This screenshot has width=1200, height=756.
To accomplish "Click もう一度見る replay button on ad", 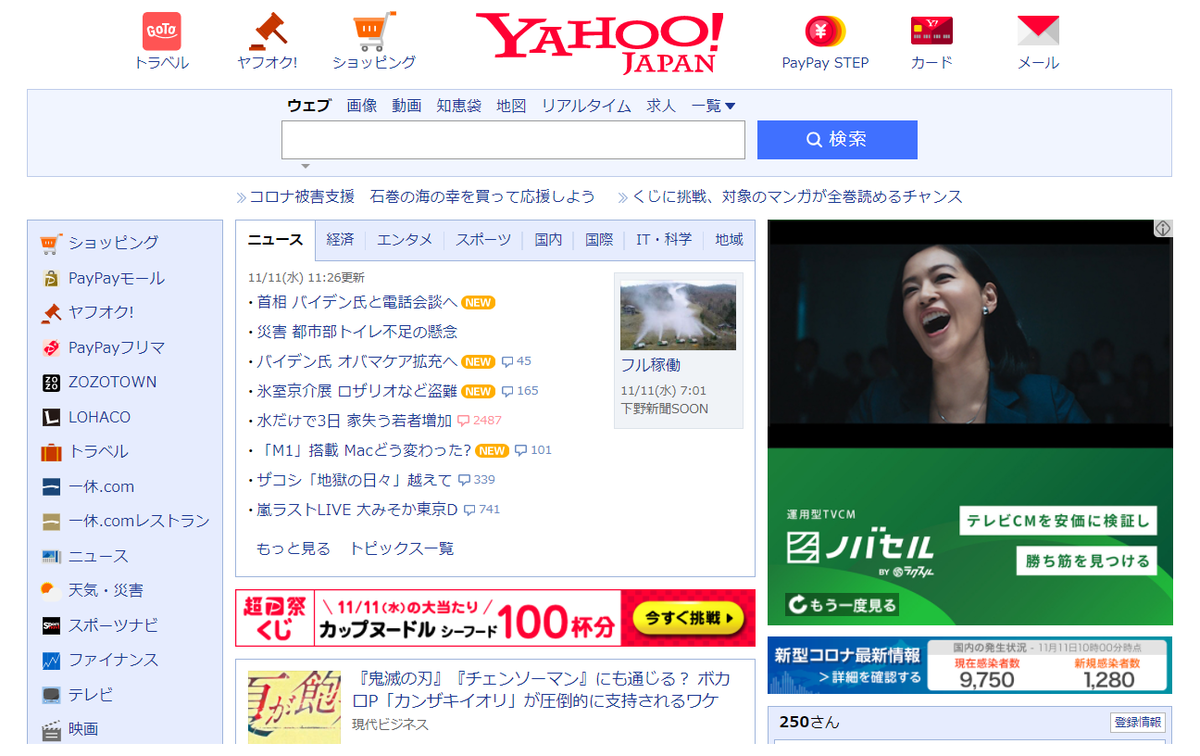I will [x=842, y=604].
